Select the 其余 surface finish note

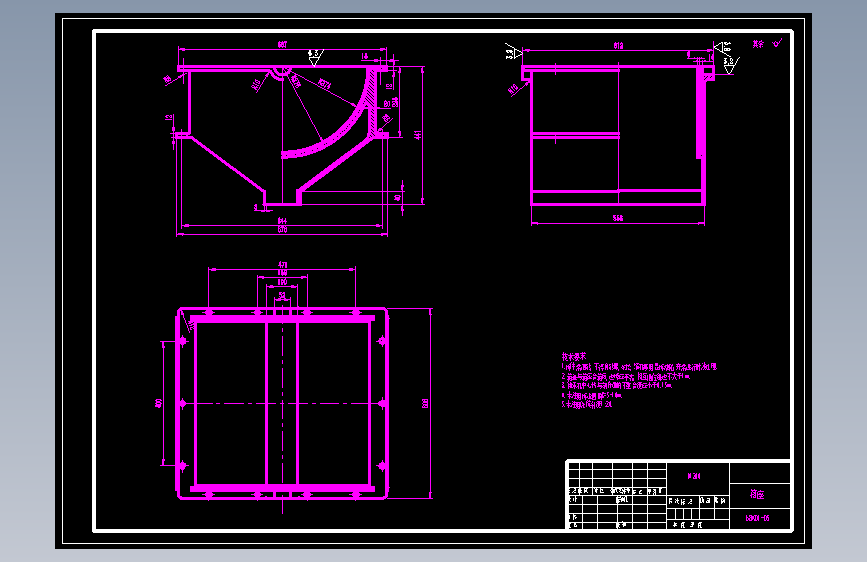click(758, 44)
